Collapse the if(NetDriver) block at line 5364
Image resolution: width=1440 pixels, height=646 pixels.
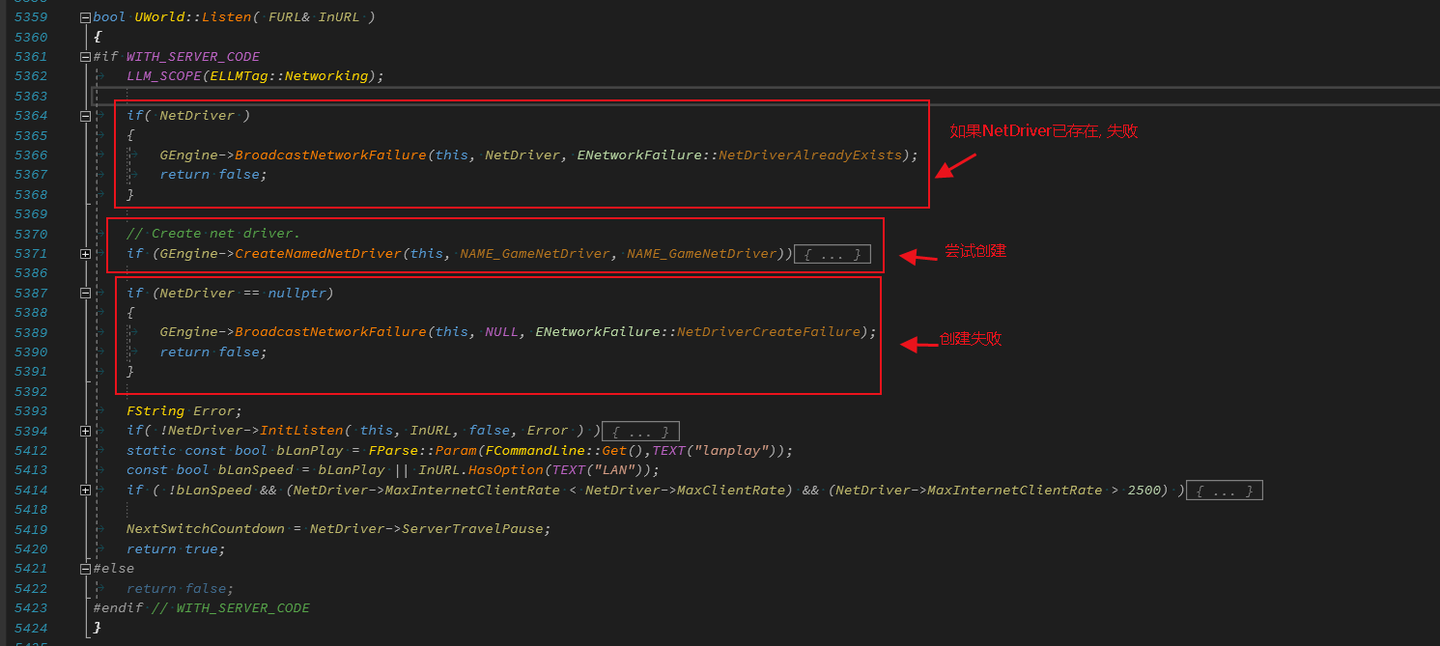coord(85,115)
